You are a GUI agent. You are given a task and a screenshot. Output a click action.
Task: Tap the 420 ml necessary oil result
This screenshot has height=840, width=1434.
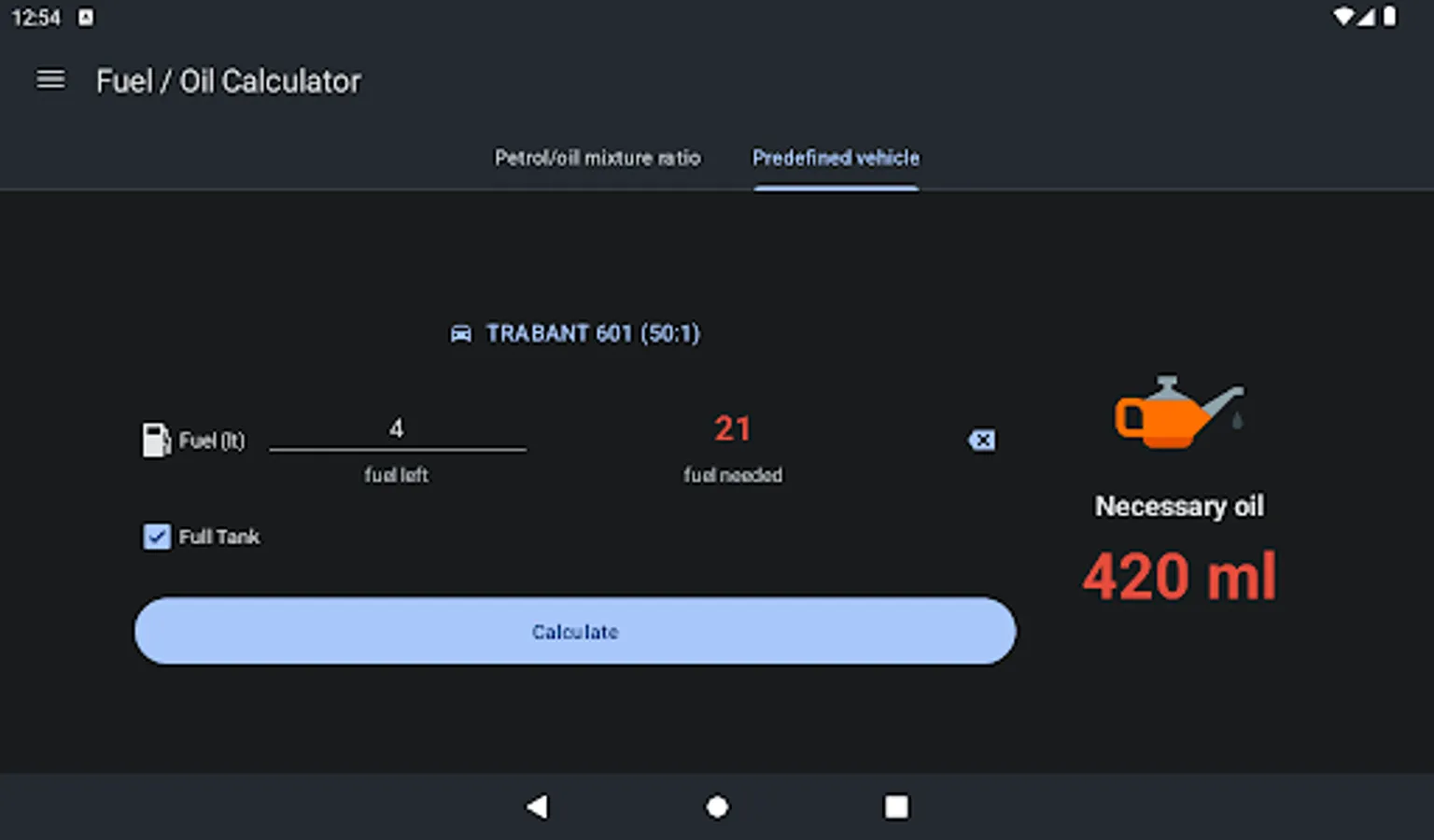1179,576
